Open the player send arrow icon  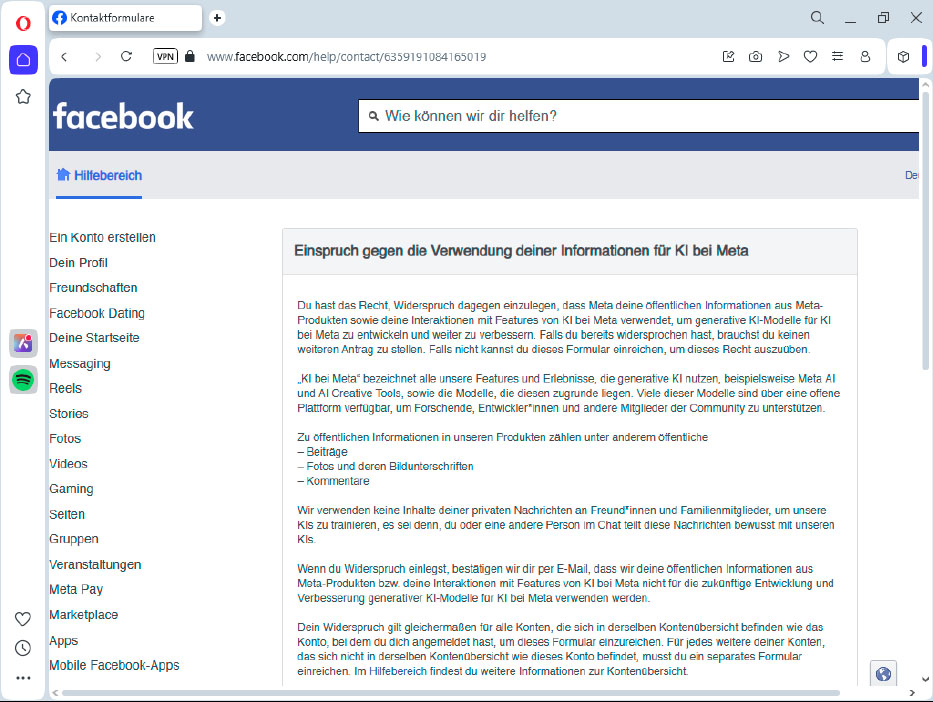click(783, 57)
